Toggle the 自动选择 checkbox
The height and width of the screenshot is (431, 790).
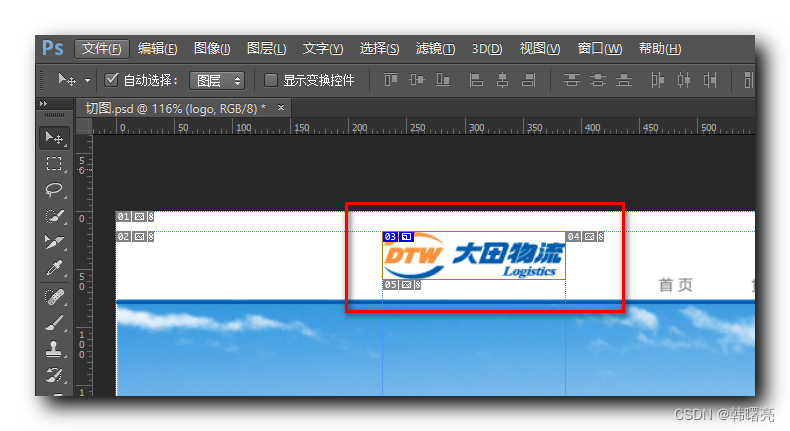[111, 80]
